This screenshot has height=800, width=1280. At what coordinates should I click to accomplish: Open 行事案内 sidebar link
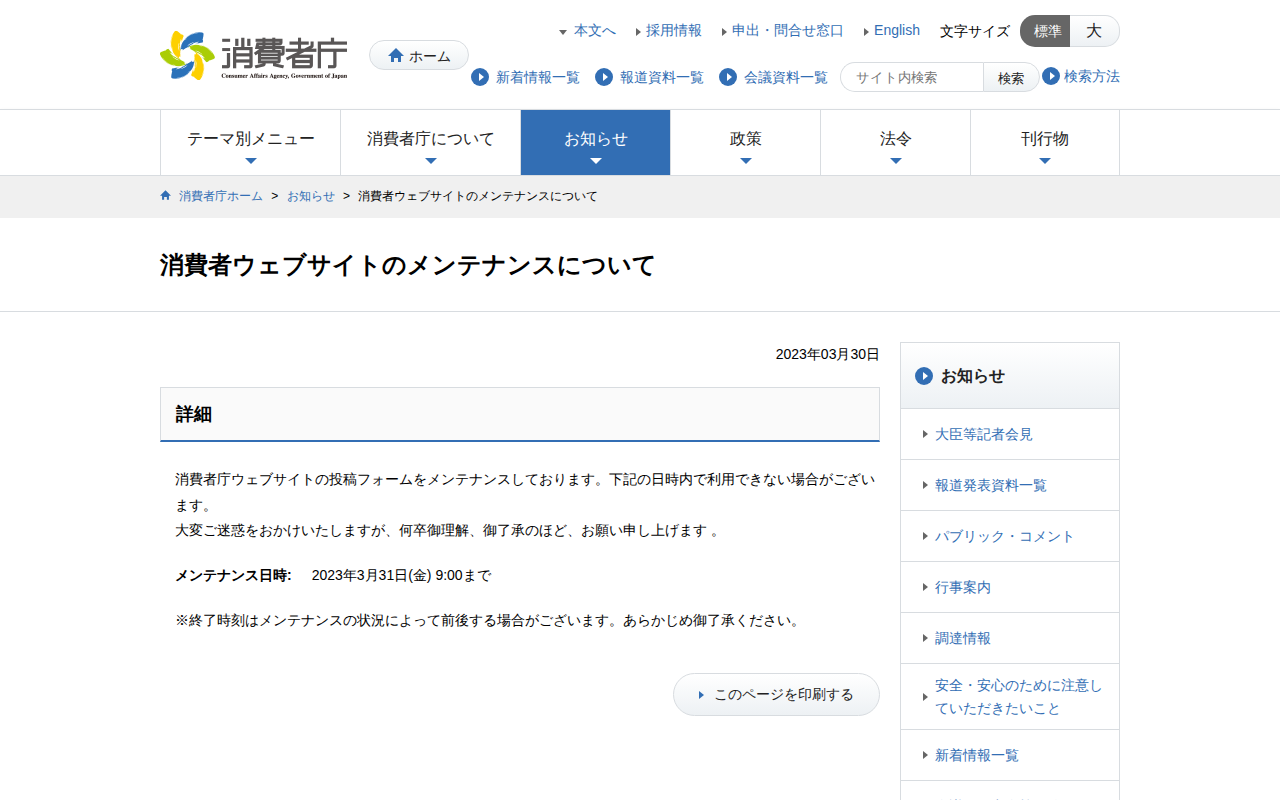pyautogui.click(x=963, y=587)
